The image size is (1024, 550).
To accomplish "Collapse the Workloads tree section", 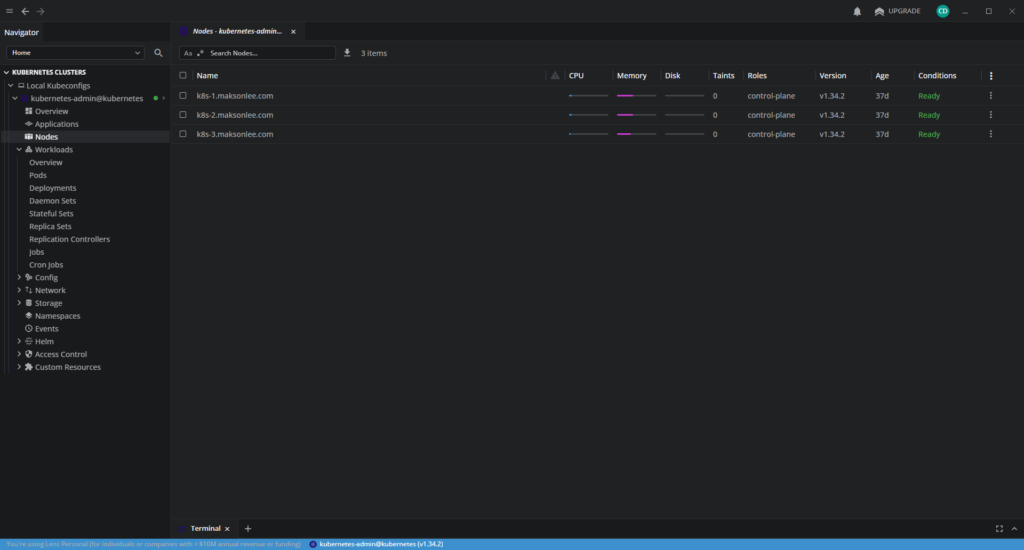I will 19,150.
